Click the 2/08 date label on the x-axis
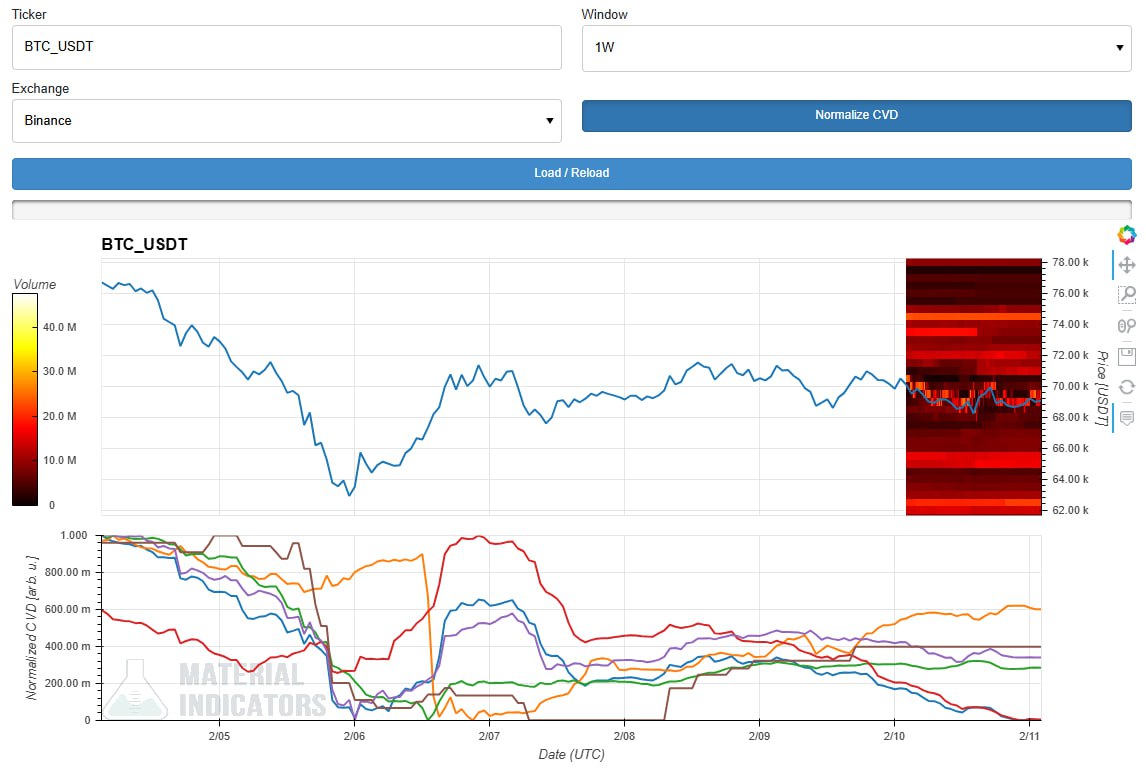 pos(623,736)
